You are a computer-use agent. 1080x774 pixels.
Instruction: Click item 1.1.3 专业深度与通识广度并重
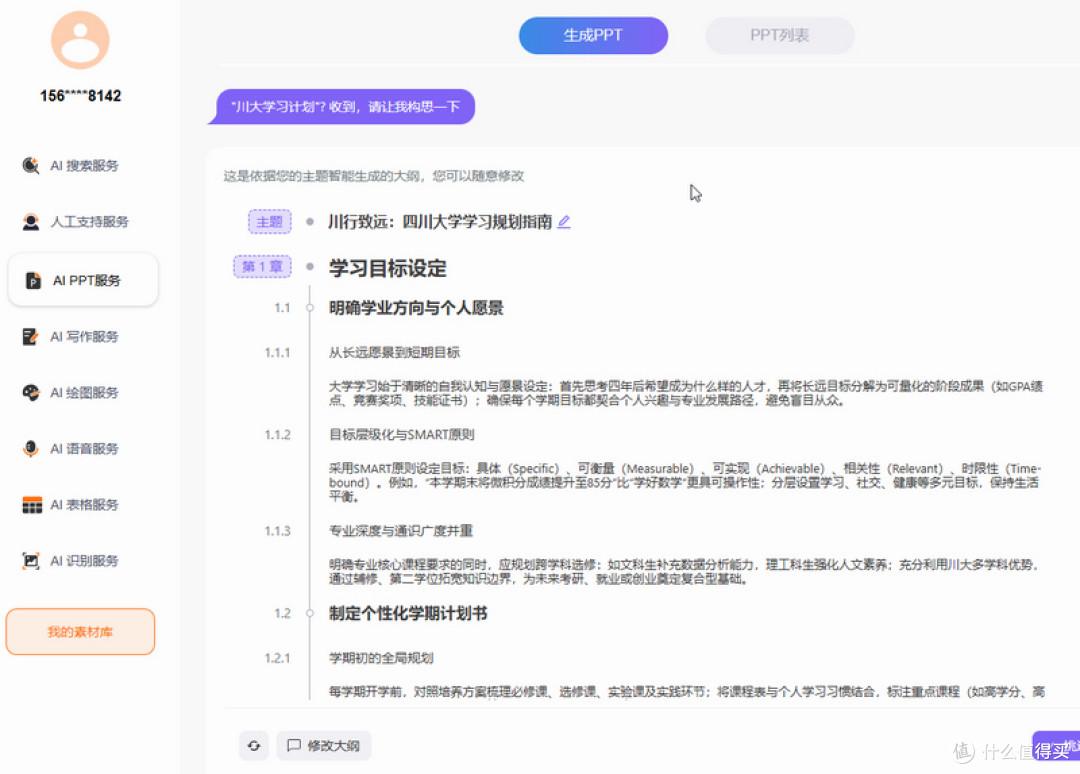401,531
